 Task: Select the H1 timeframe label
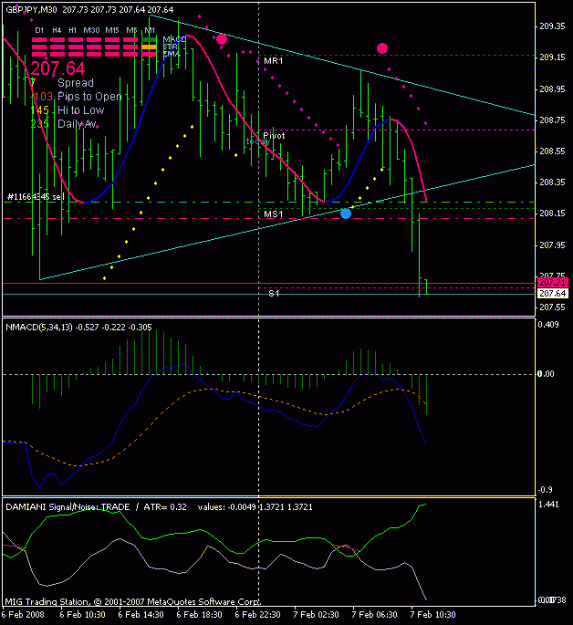(x=73, y=30)
